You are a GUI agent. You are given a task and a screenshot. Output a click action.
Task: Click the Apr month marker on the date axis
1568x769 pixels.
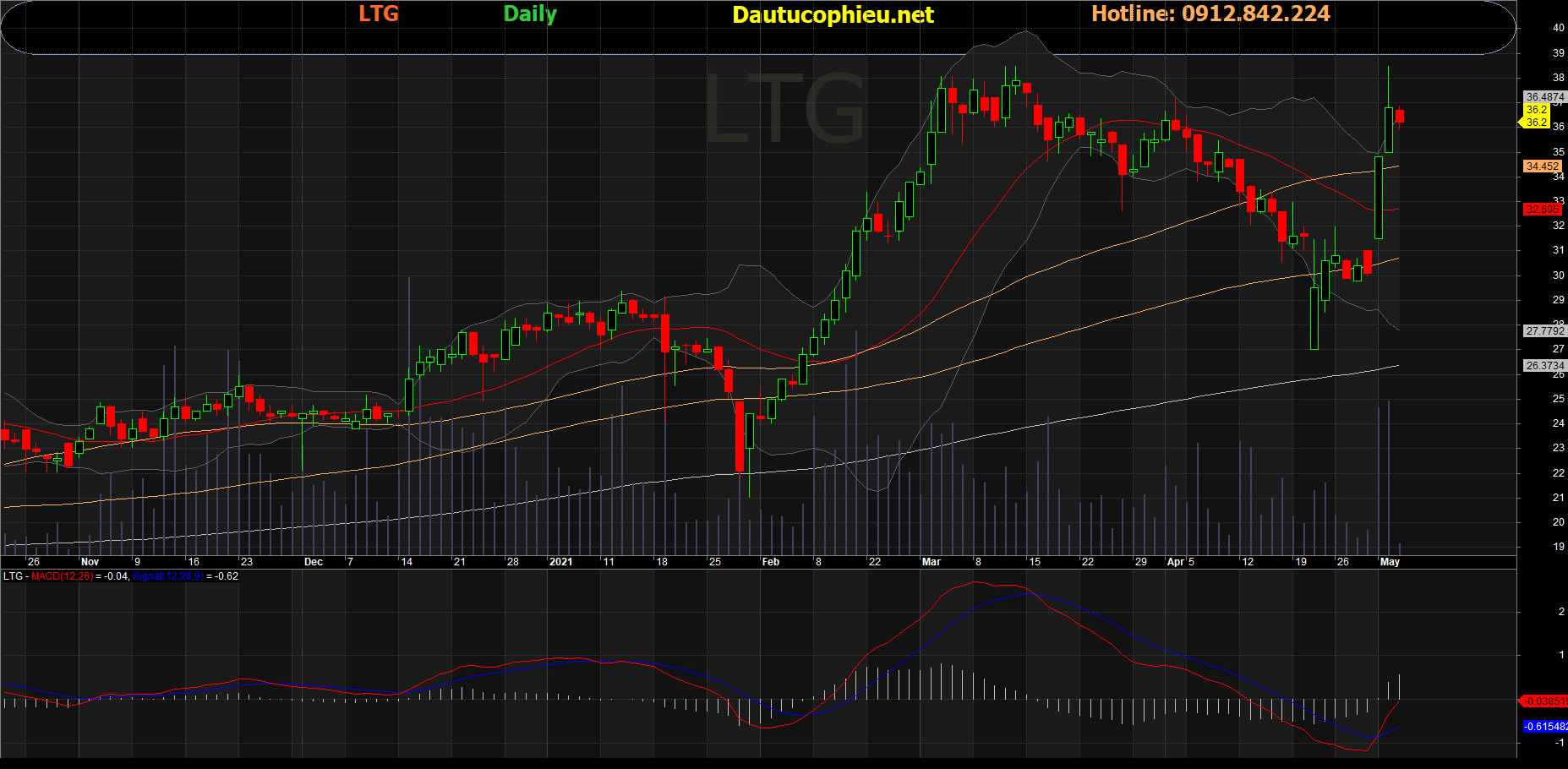pyautogui.click(x=1175, y=562)
